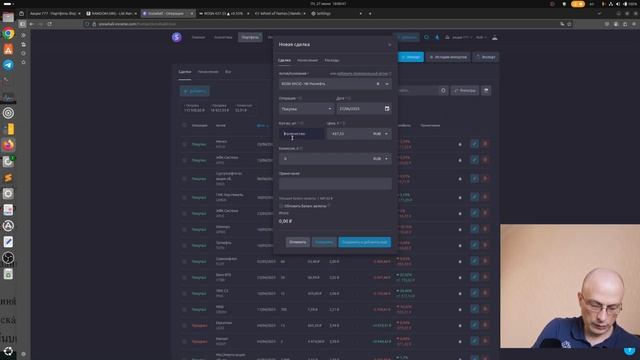Toggle the browser sidebar icon
Screen dimensions: 640x360
(22, 24)
